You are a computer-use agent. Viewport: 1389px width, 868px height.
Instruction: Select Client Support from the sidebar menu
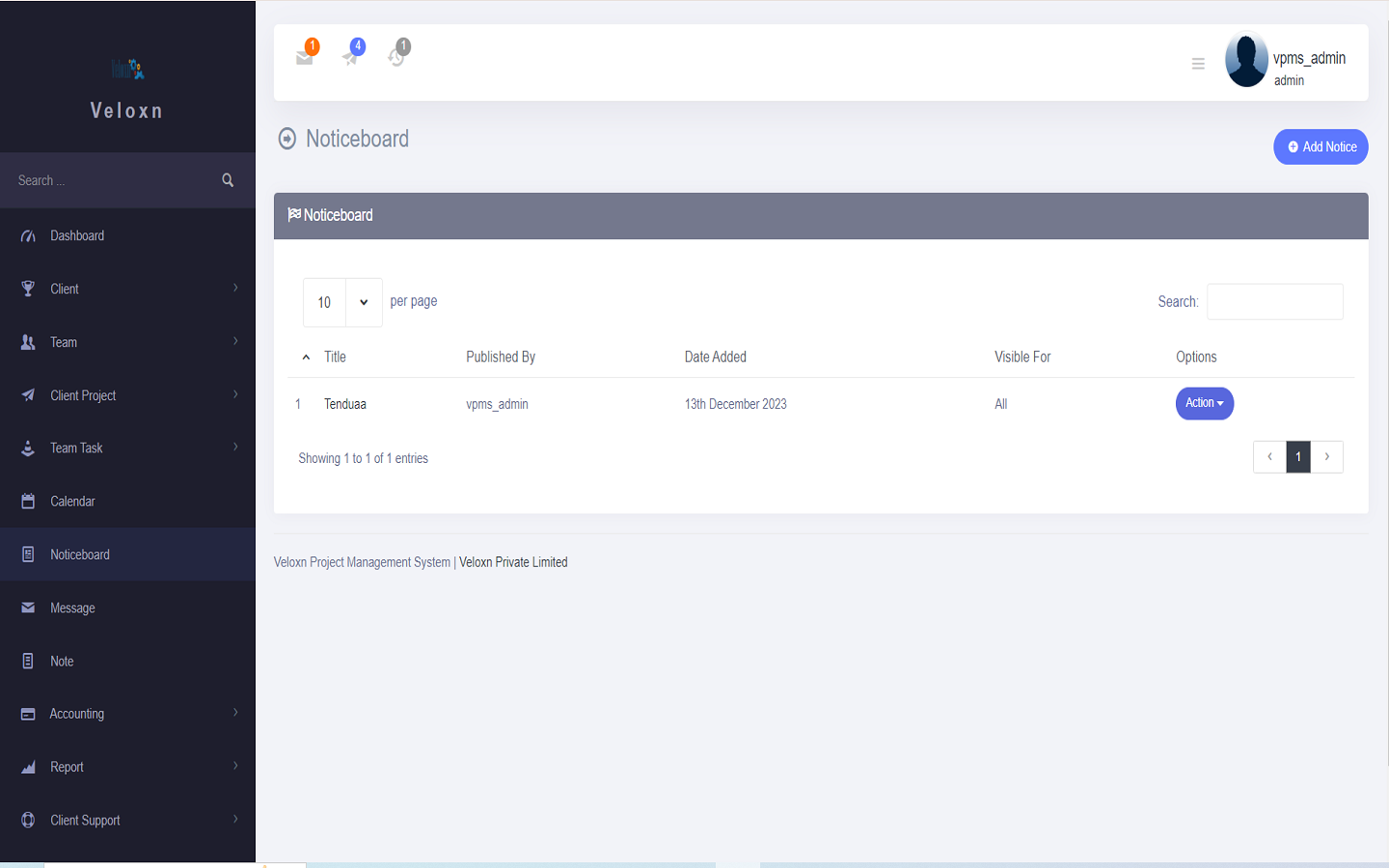(x=85, y=819)
